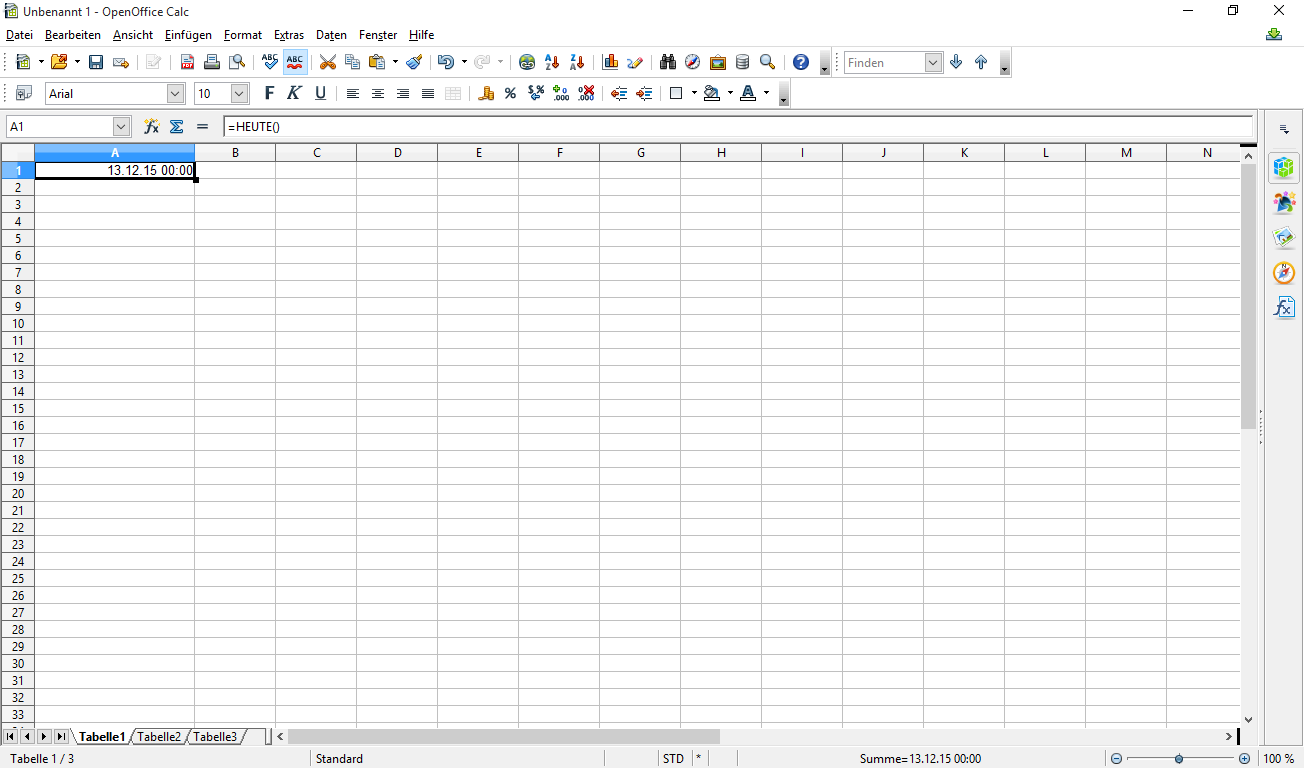Expand the Name Box cell reference dropdown
Image resolution: width=1304 pixels, height=768 pixels.
pyautogui.click(x=122, y=127)
